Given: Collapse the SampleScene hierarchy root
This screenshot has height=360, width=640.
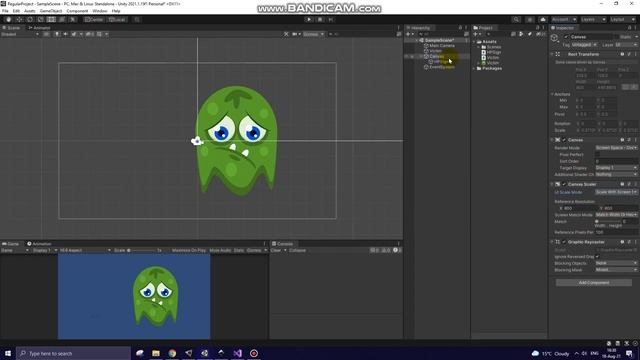Looking at the screenshot, I should 417,40.
